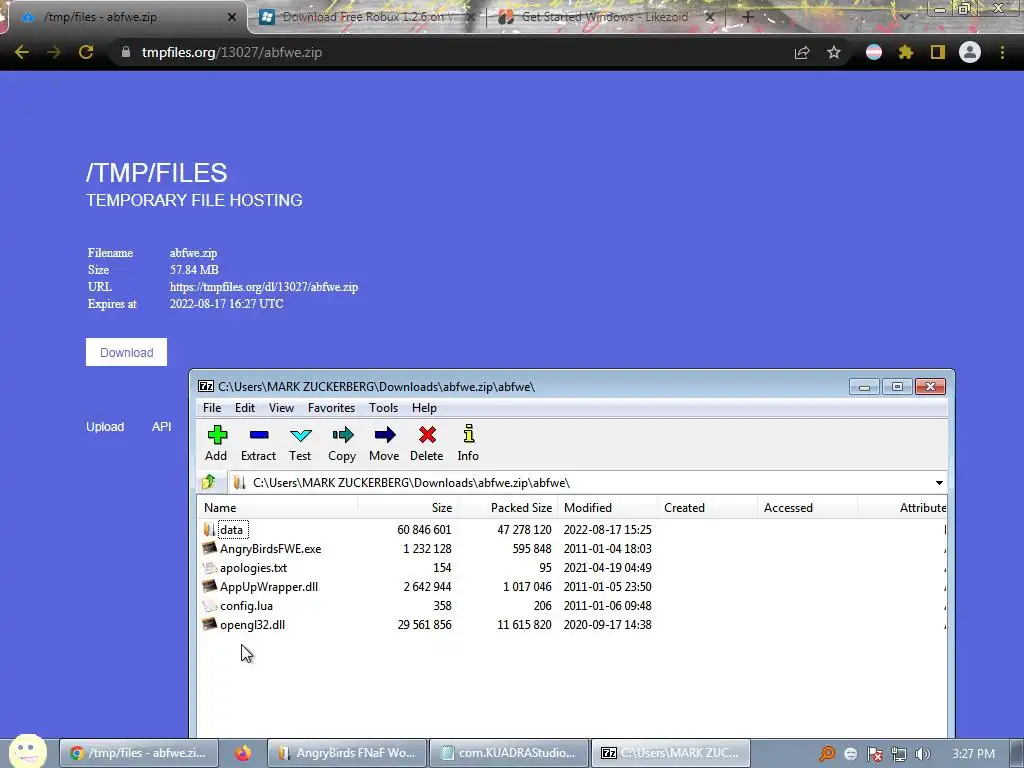Image resolution: width=1024 pixels, height=768 pixels.
Task: Select the apologies.txt file
Action: click(x=253, y=568)
